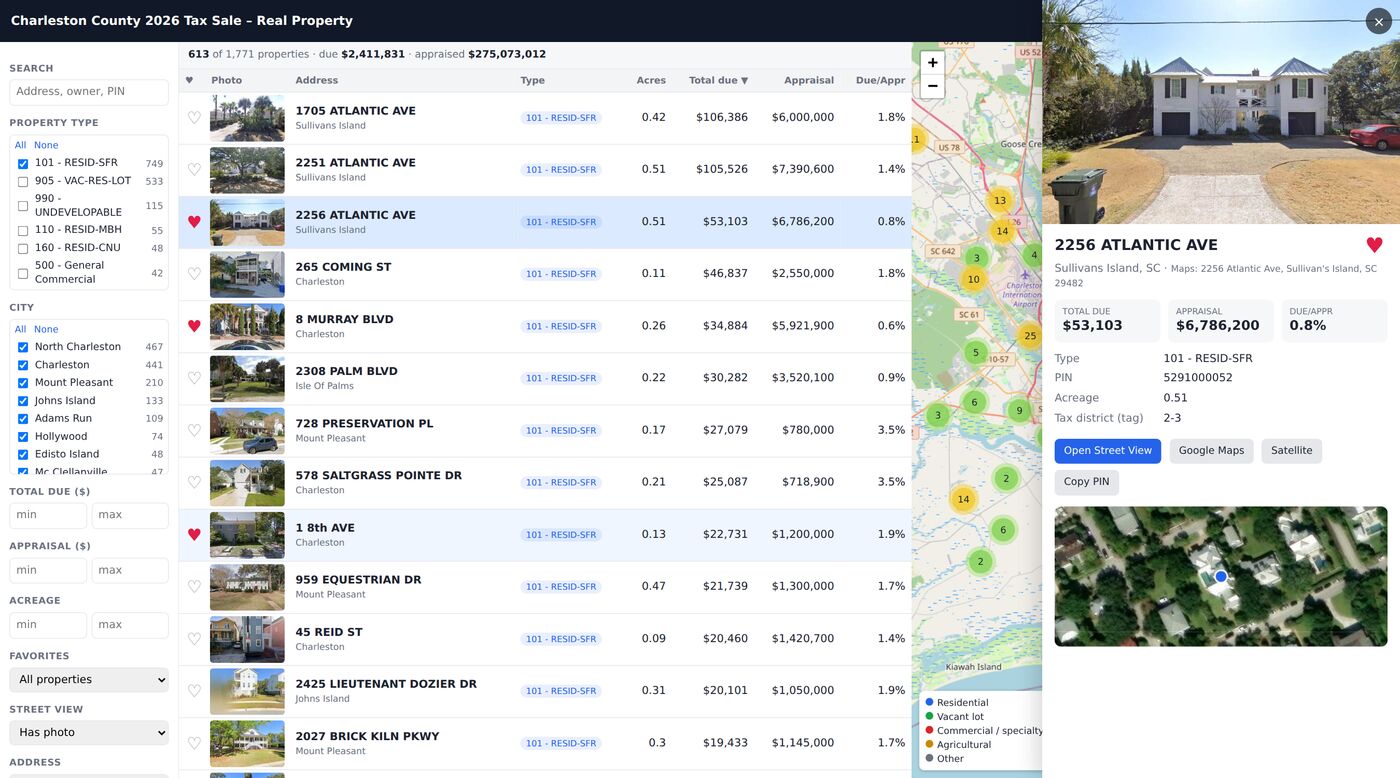Zoom in on the map
The image size is (1400, 778).
coord(932,62)
